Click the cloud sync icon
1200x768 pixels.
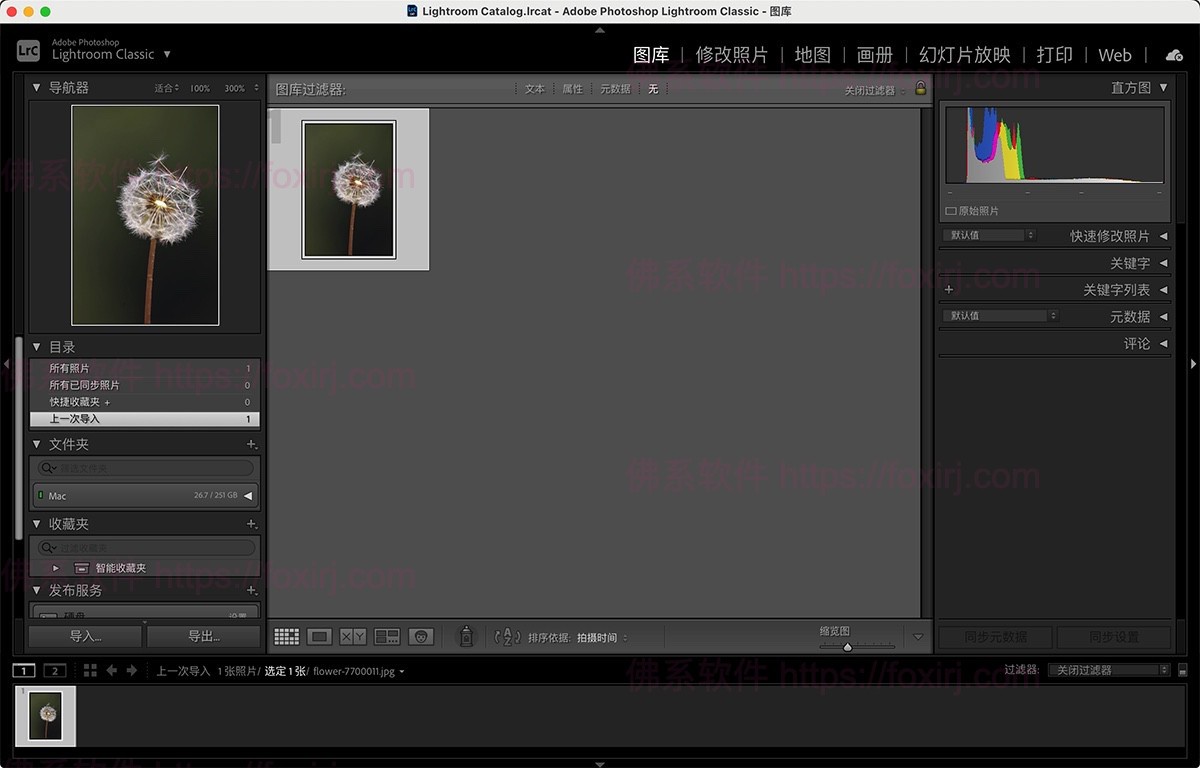[1174, 56]
